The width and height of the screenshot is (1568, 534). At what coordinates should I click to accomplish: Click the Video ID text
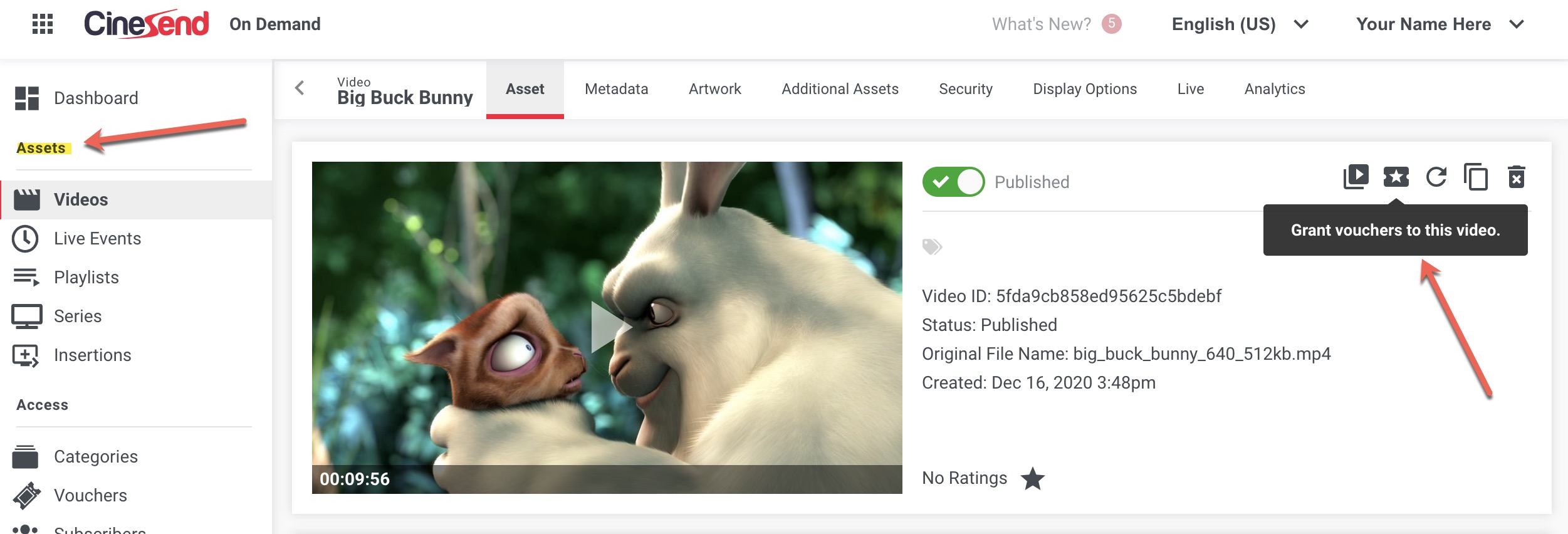[1072, 296]
